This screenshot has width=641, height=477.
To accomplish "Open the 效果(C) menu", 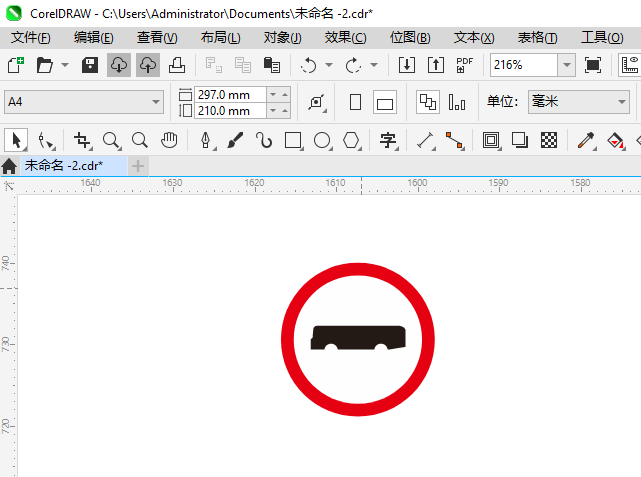I will click(x=345, y=38).
